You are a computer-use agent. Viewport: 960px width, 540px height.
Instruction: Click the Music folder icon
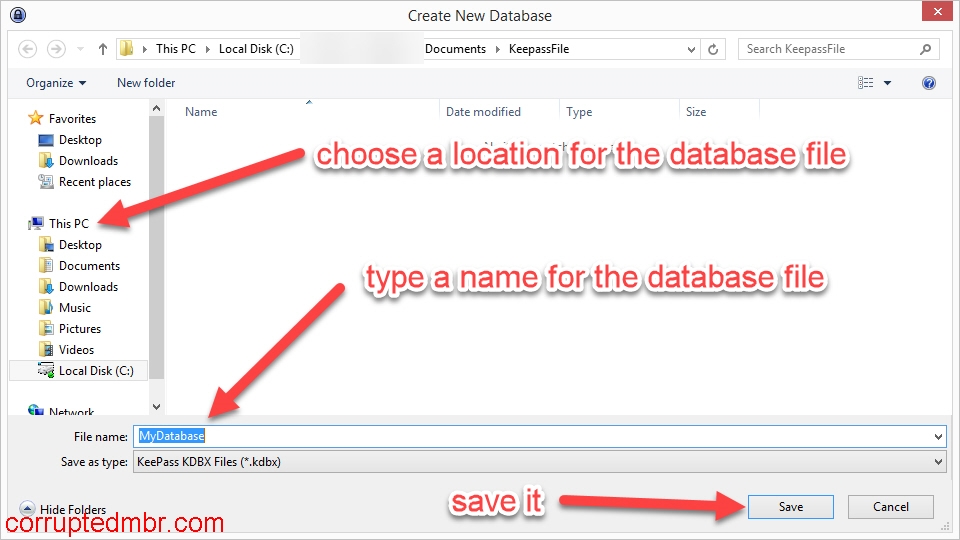[x=46, y=307]
